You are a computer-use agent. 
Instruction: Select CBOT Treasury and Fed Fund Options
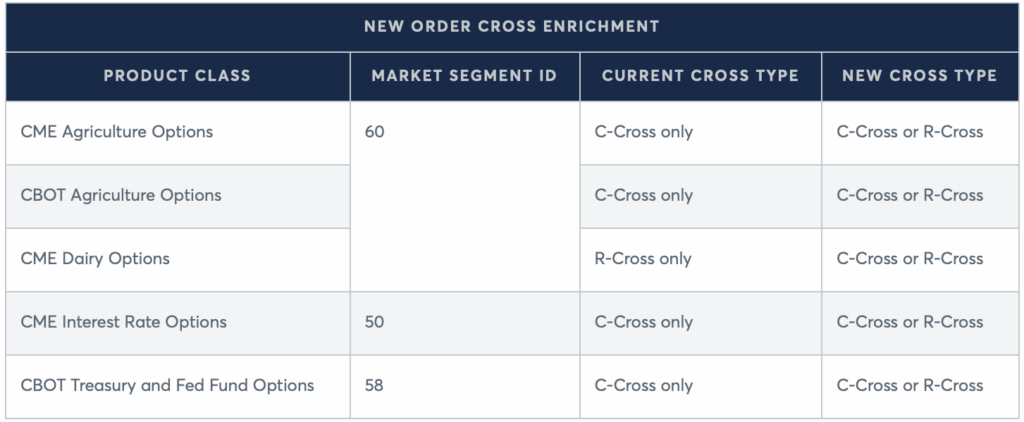(167, 385)
